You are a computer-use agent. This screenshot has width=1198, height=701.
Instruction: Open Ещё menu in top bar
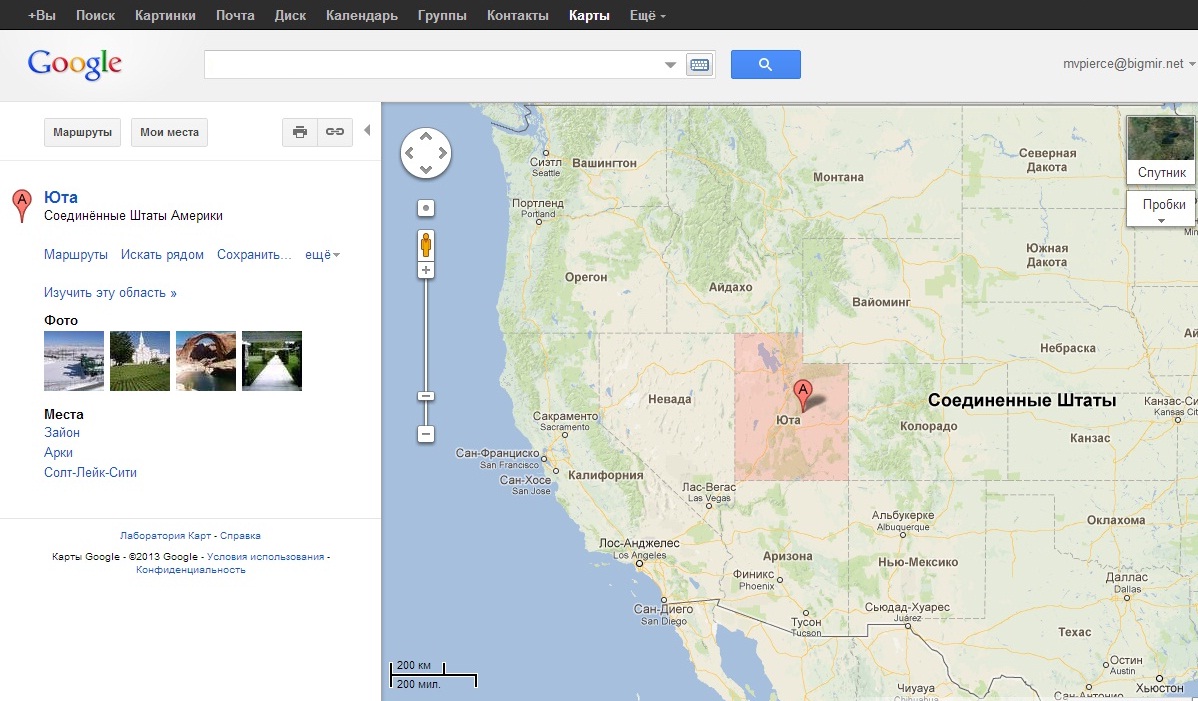[647, 16]
